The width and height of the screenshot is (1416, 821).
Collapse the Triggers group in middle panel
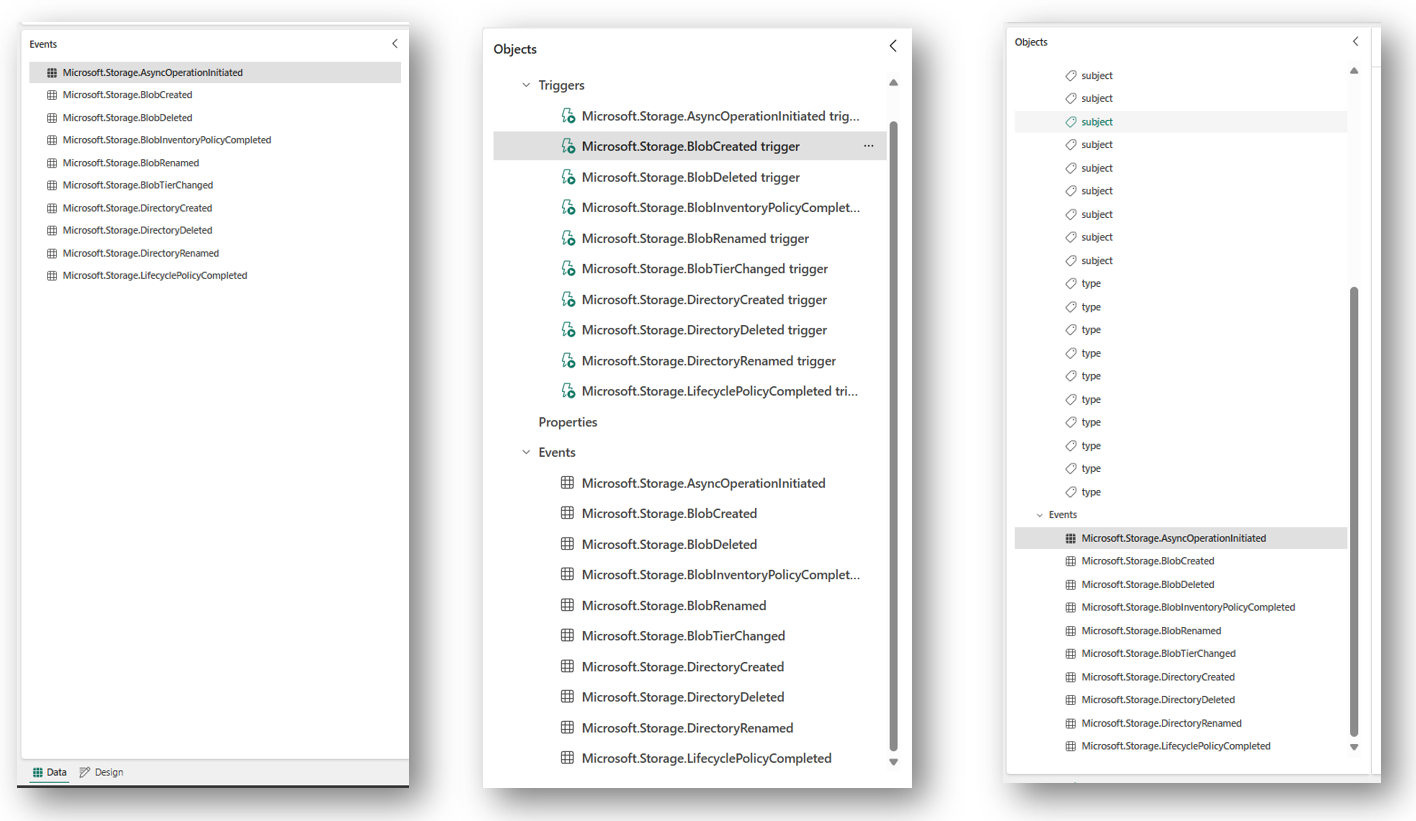click(x=526, y=86)
